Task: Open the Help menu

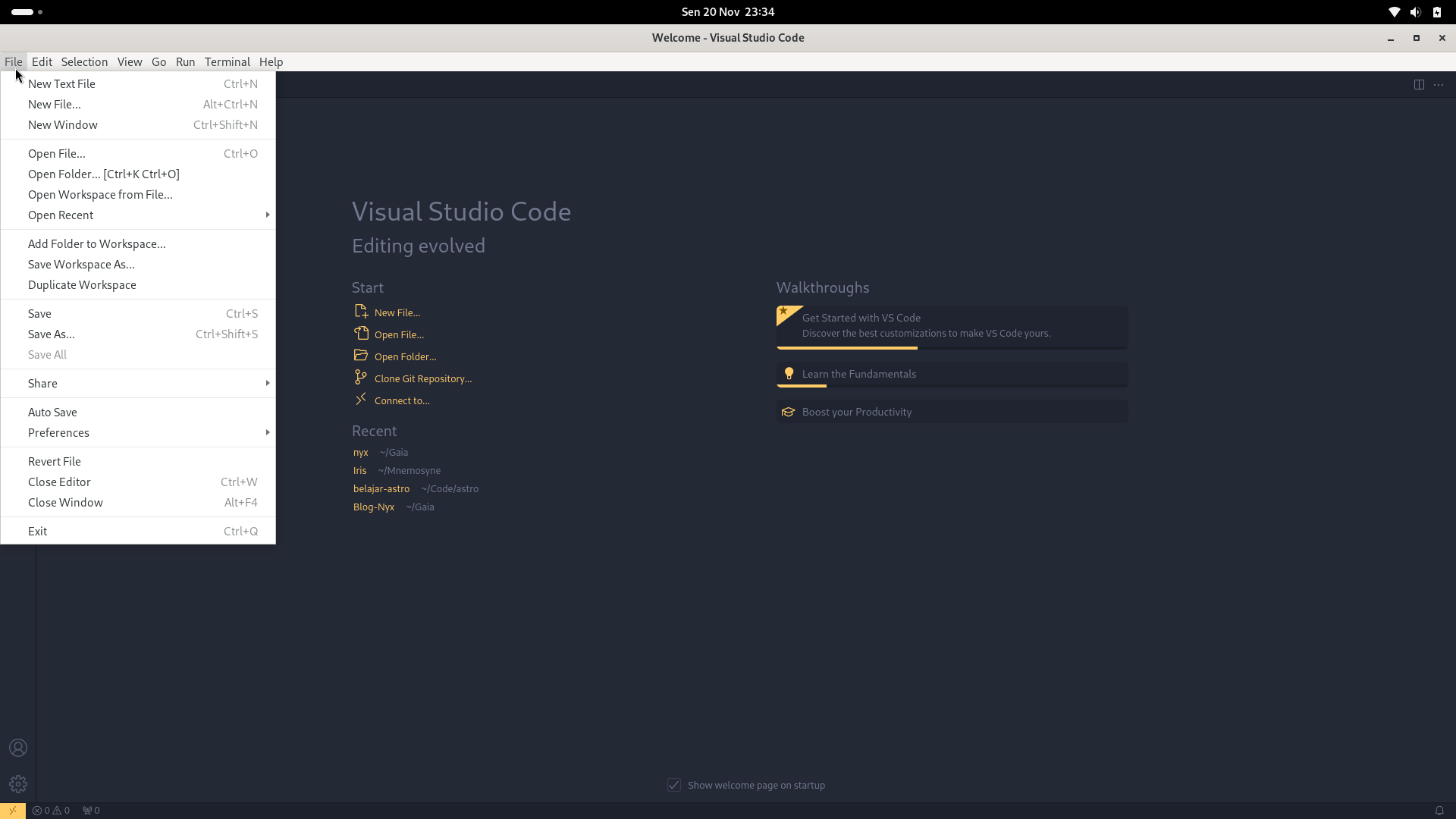Action: point(271,62)
